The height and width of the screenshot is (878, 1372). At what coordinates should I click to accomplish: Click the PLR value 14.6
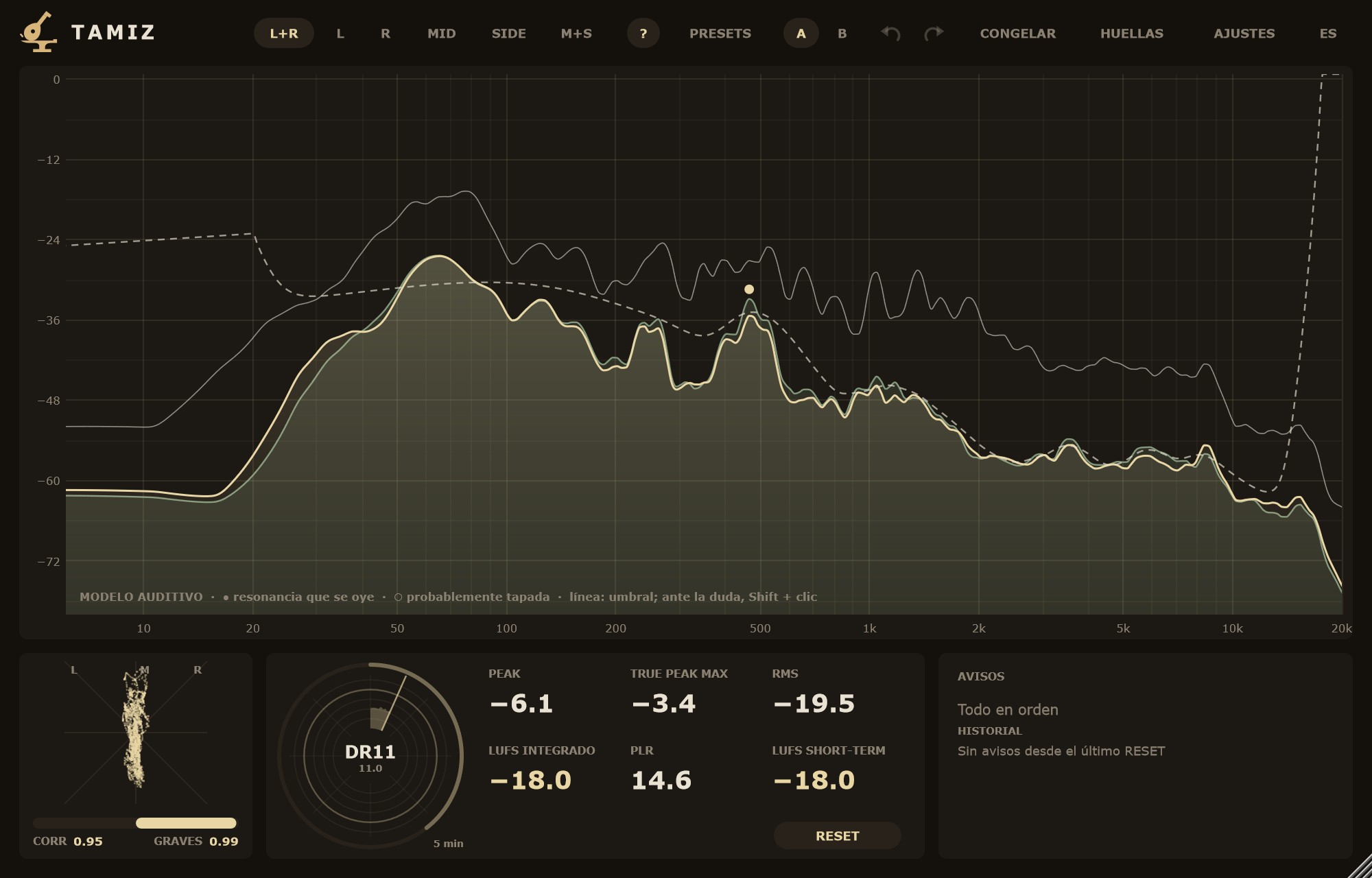tap(661, 781)
